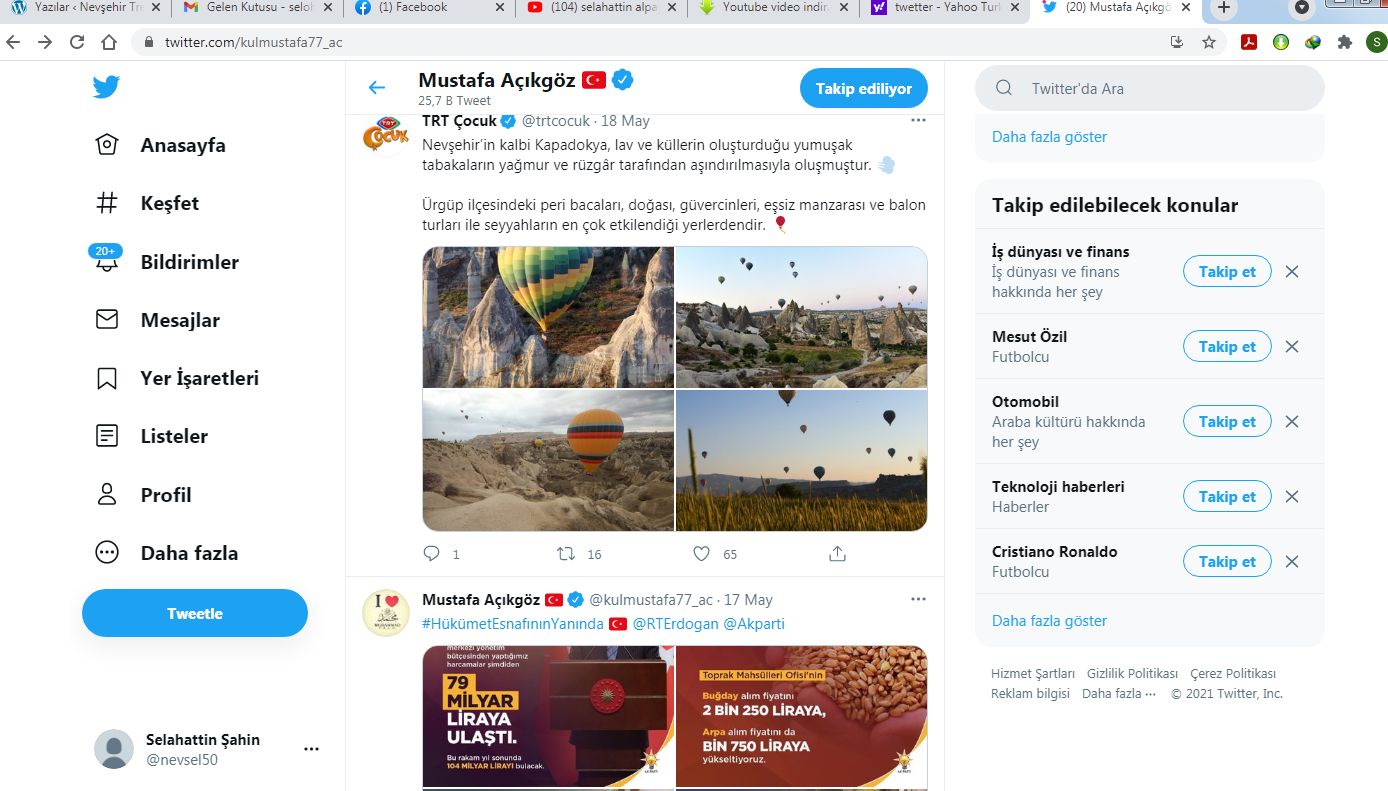Open sunset balloons photo
Viewport: 1388px width, 791px height.
click(801, 460)
